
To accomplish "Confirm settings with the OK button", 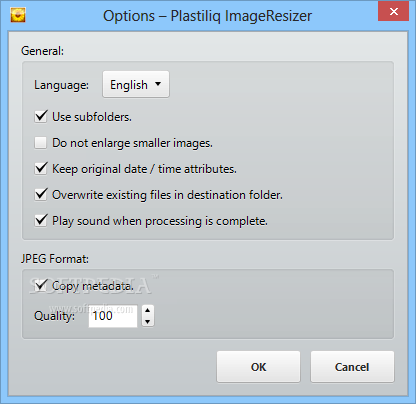I will [x=258, y=367].
